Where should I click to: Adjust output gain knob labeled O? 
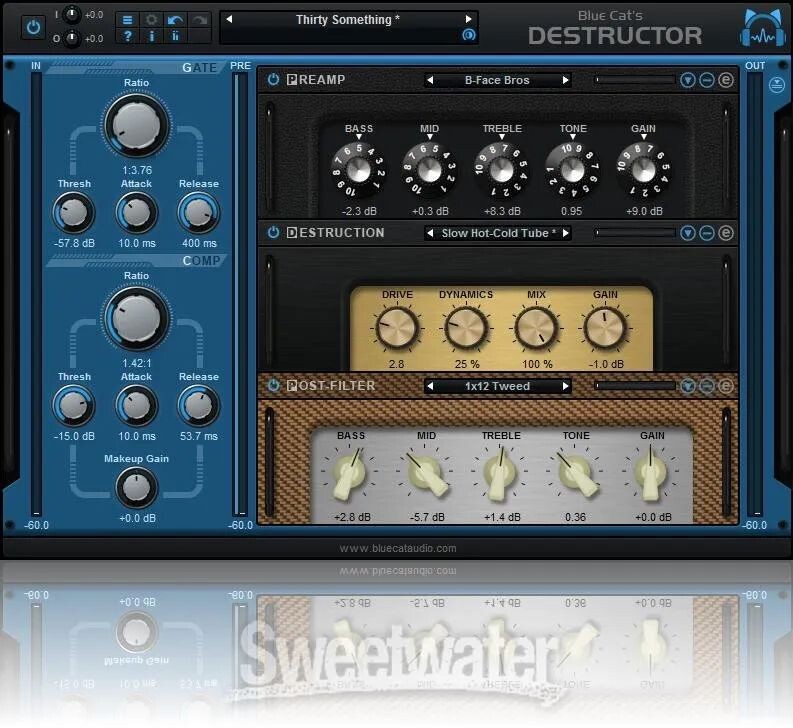72,38
